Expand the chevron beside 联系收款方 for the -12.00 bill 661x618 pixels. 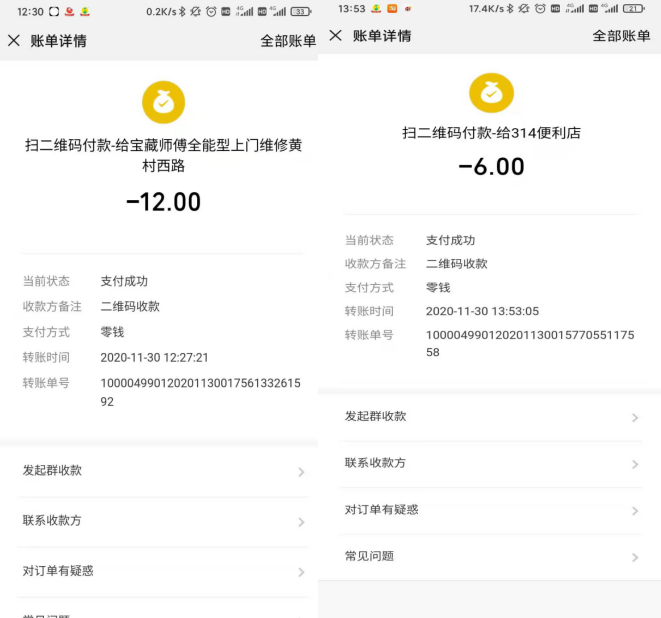click(x=301, y=522)
